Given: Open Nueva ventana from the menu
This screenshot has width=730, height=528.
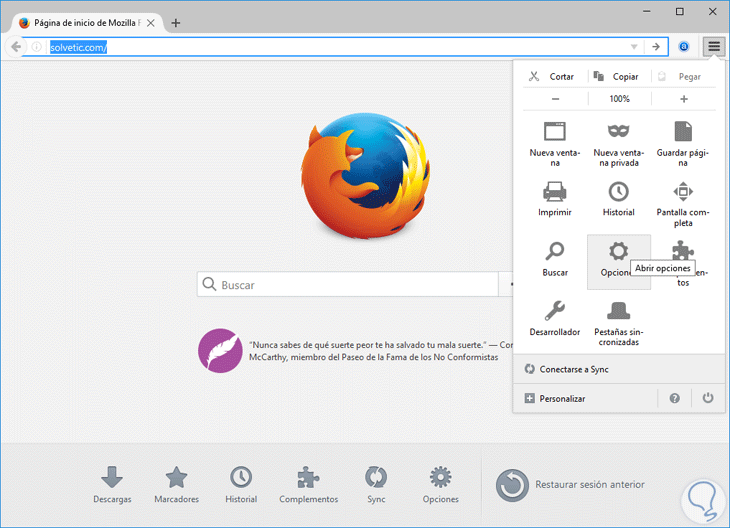Looking at the screenshot, I should [x=554, y=144].
